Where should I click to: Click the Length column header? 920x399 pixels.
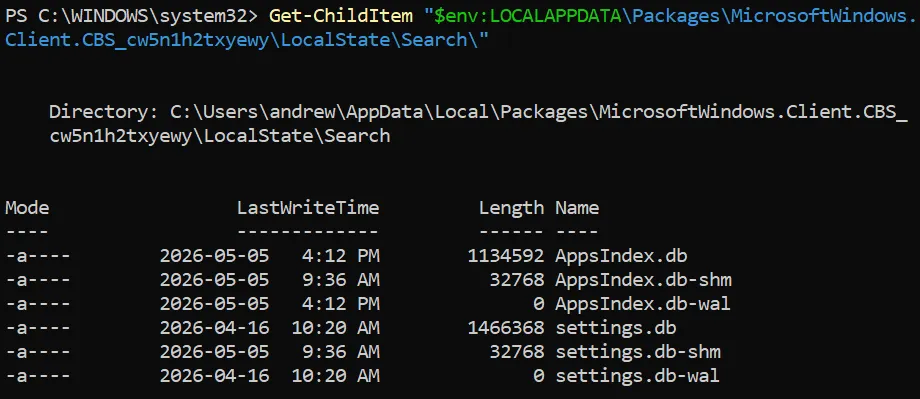coord(512,208)
